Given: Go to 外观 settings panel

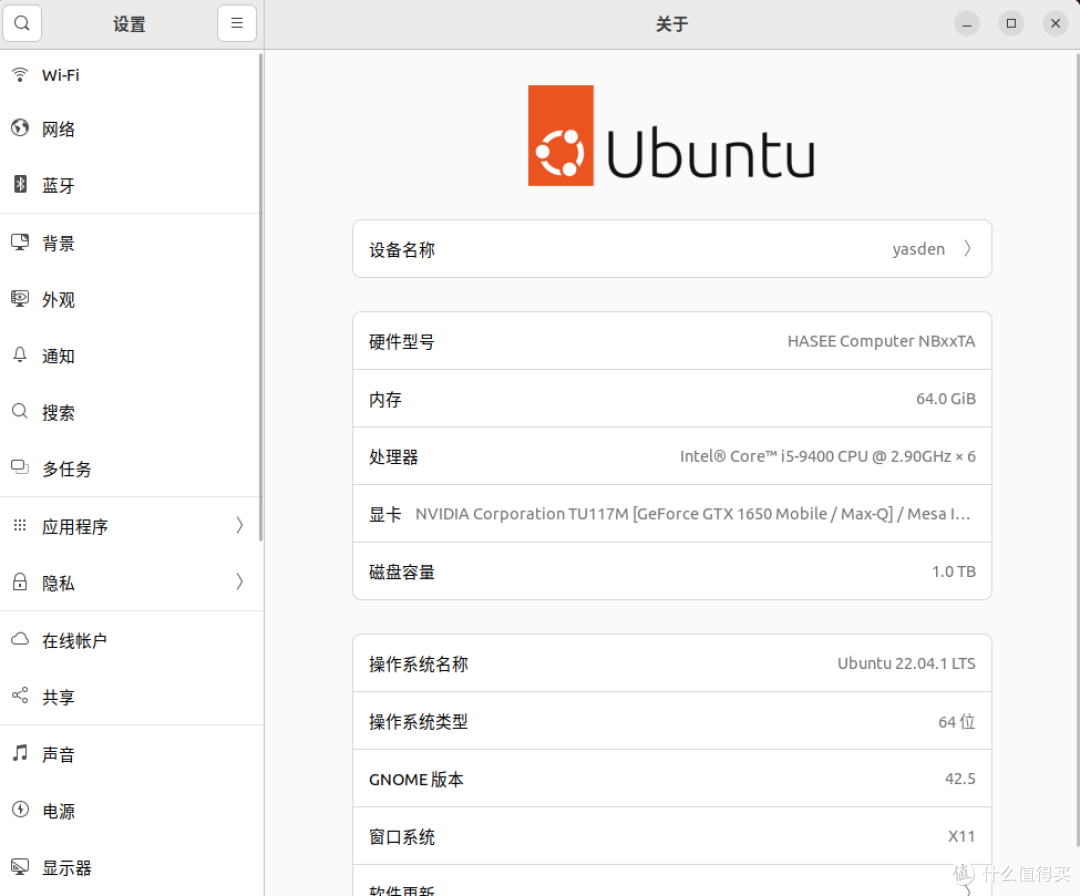Looking at the screenshot, I should 58,300.
